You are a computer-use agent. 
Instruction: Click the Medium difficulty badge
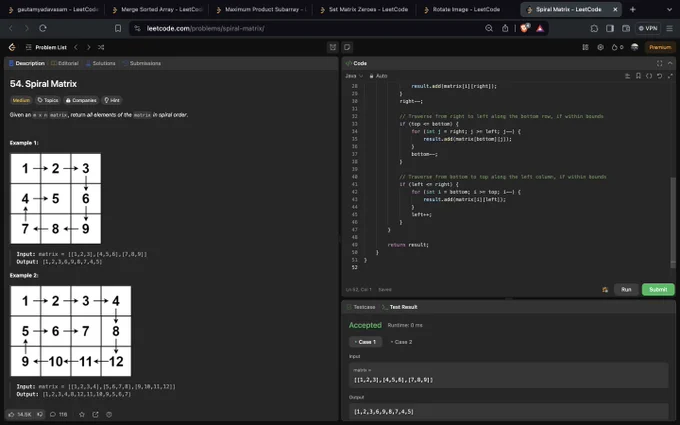click(x=21, y=100)
